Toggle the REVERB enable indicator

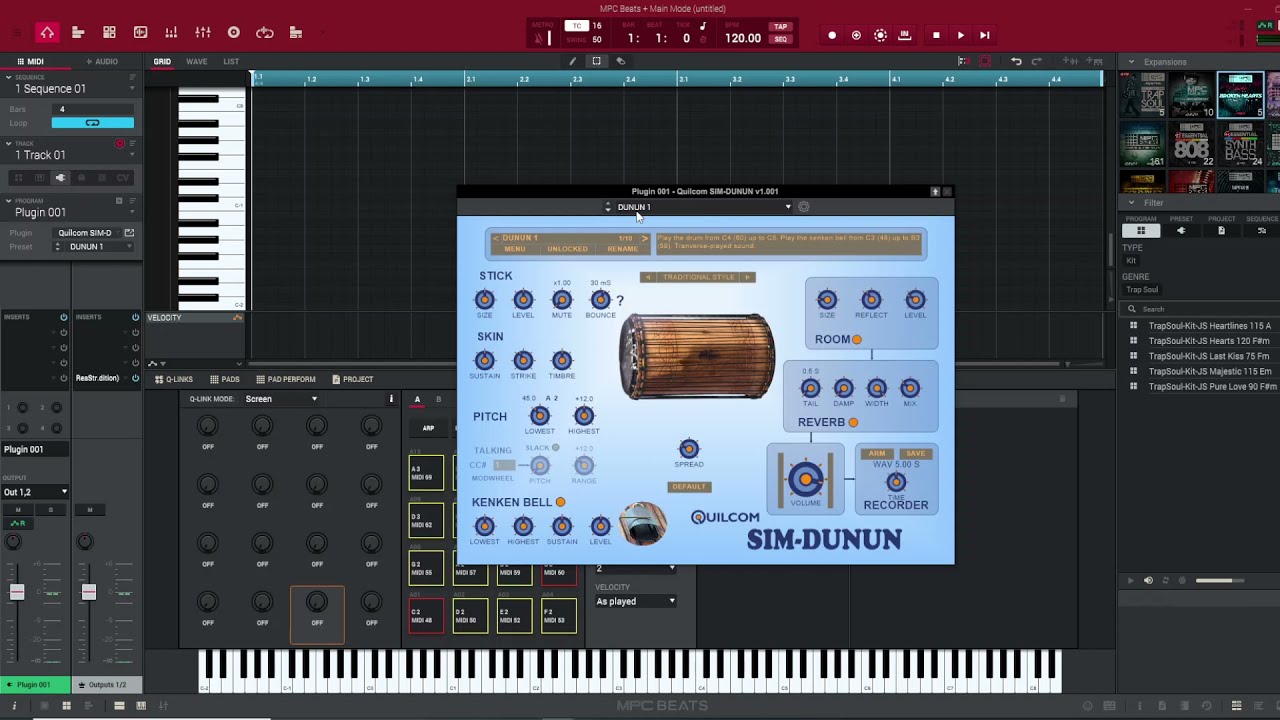(x=853, y=422)
